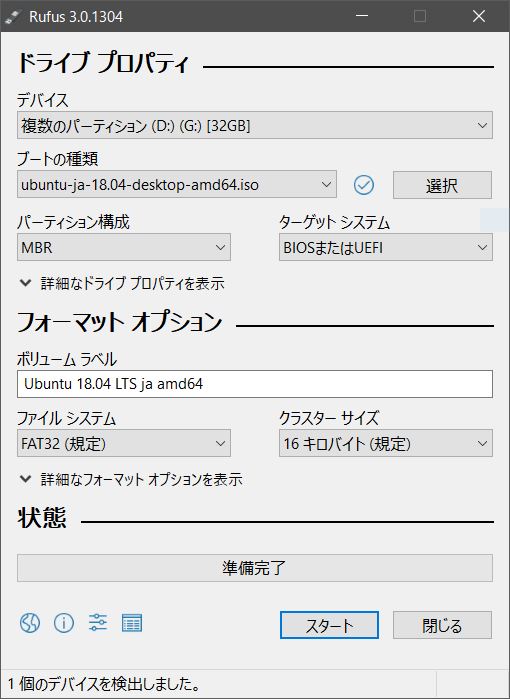The image size is (510, 699).
Task: Click the フォーマット オプション heading
Action: coord(119,322)
